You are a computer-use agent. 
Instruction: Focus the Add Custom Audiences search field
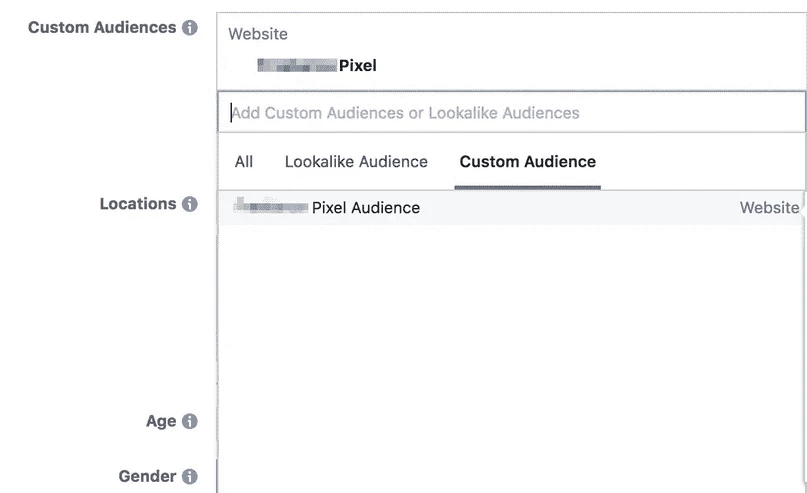point(512,112)
